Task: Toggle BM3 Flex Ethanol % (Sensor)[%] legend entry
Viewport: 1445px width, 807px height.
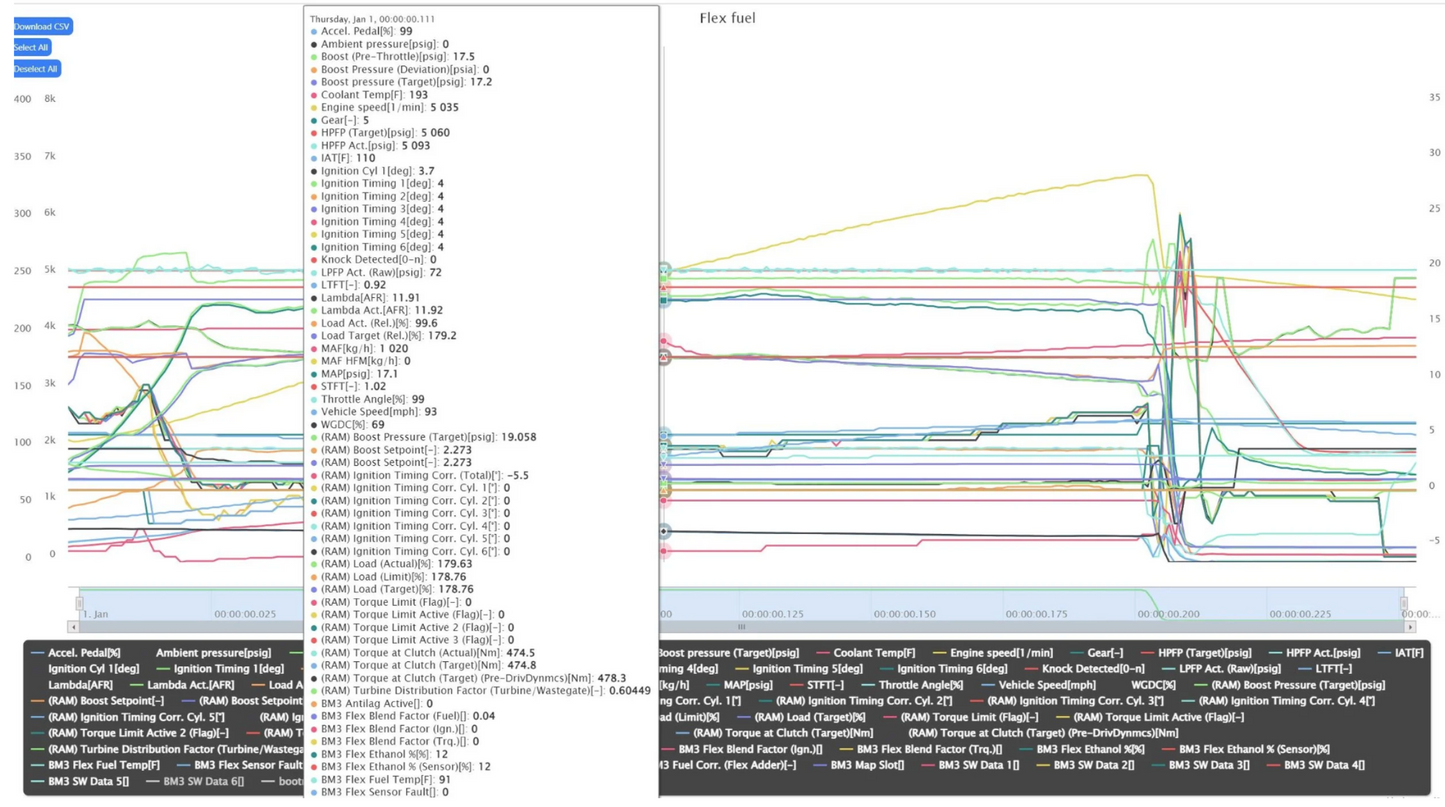Action: pos(1254,749)
